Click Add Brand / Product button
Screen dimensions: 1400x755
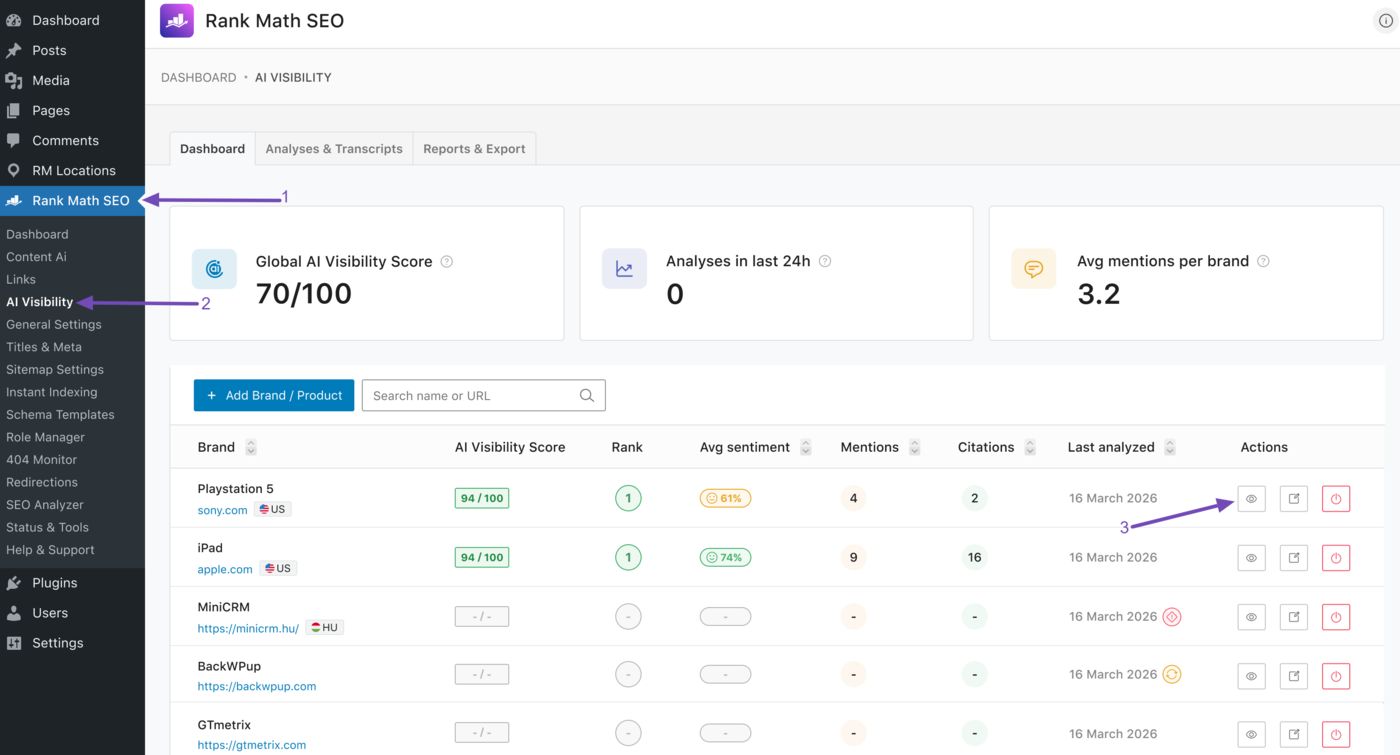[274, 395]
